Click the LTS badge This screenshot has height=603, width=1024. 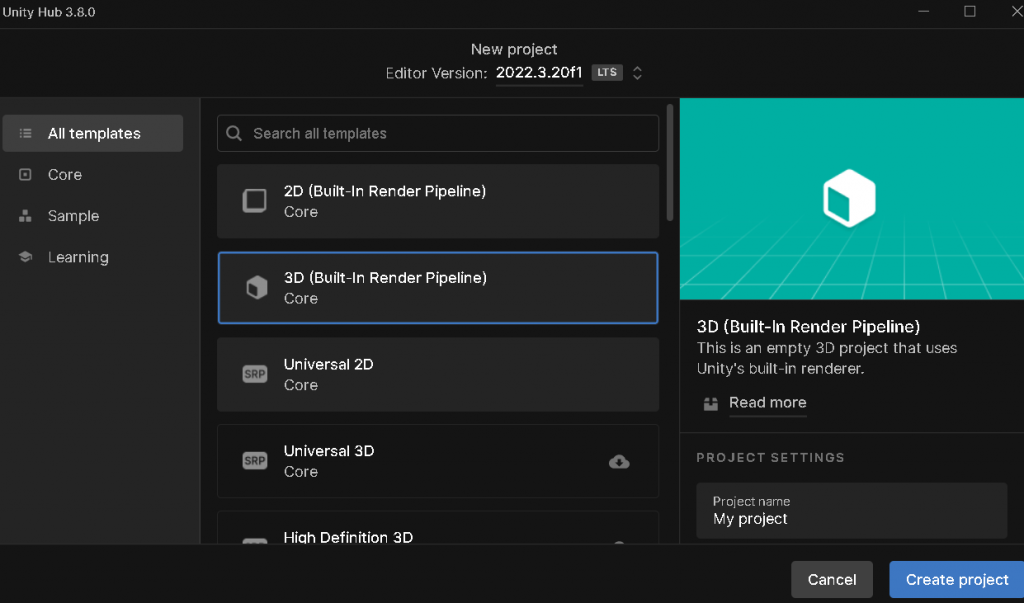pos(607,73)
